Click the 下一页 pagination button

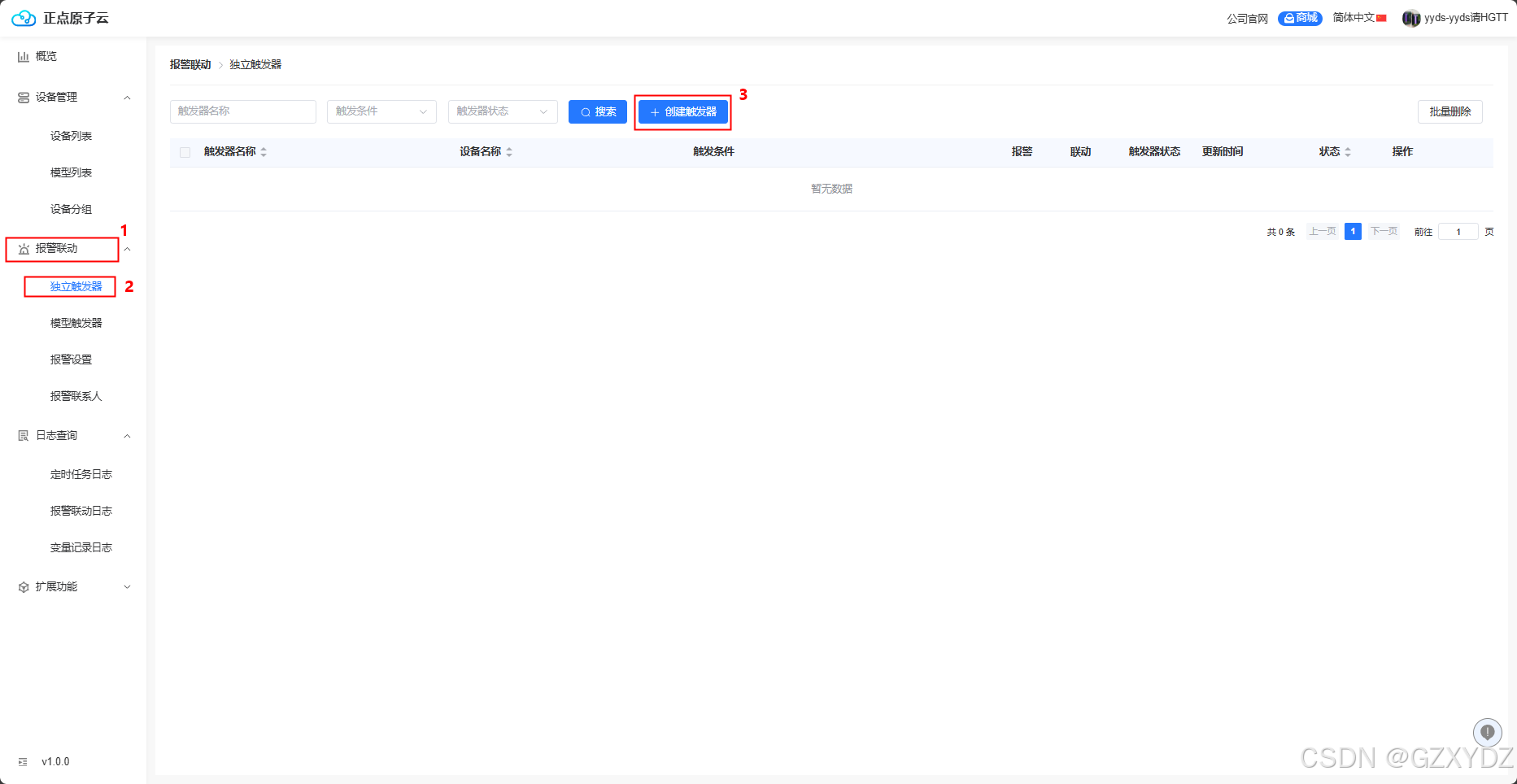(1384, 232)
